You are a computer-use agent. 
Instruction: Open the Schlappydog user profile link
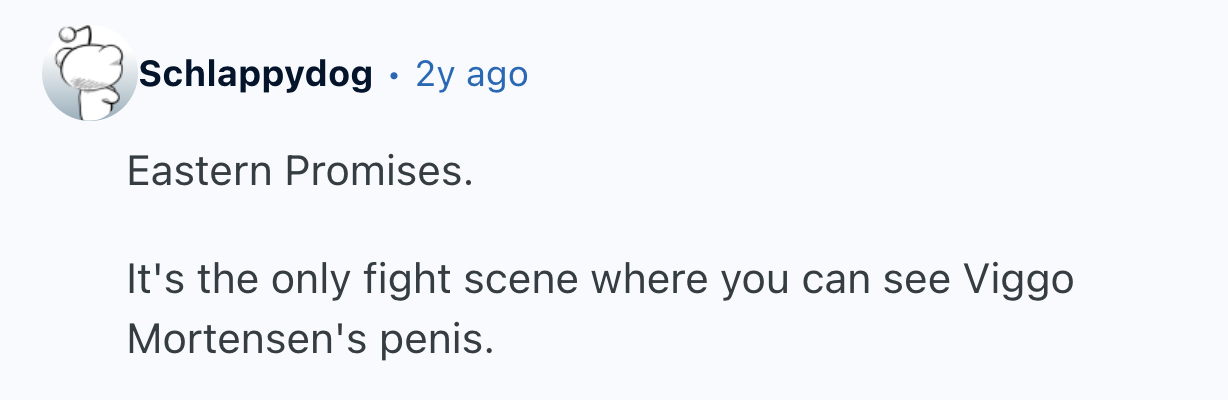pos(256,74)
